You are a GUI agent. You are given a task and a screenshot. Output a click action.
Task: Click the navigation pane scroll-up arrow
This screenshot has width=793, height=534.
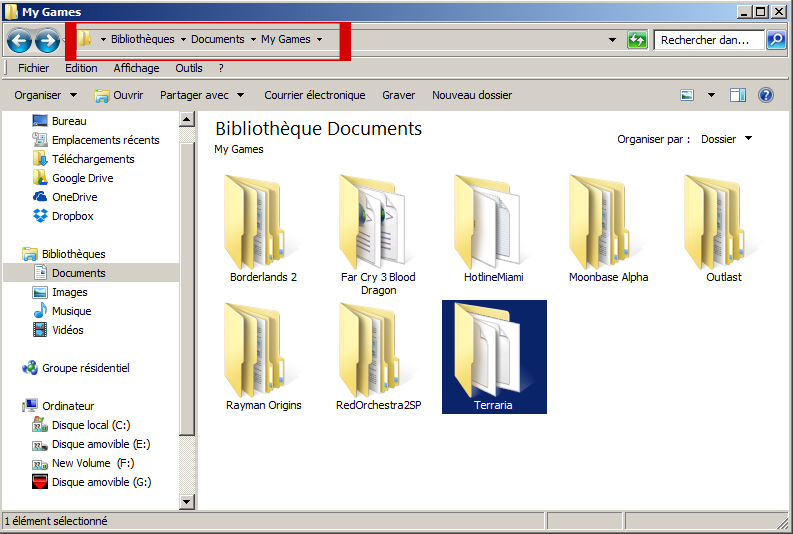point(187,119)
